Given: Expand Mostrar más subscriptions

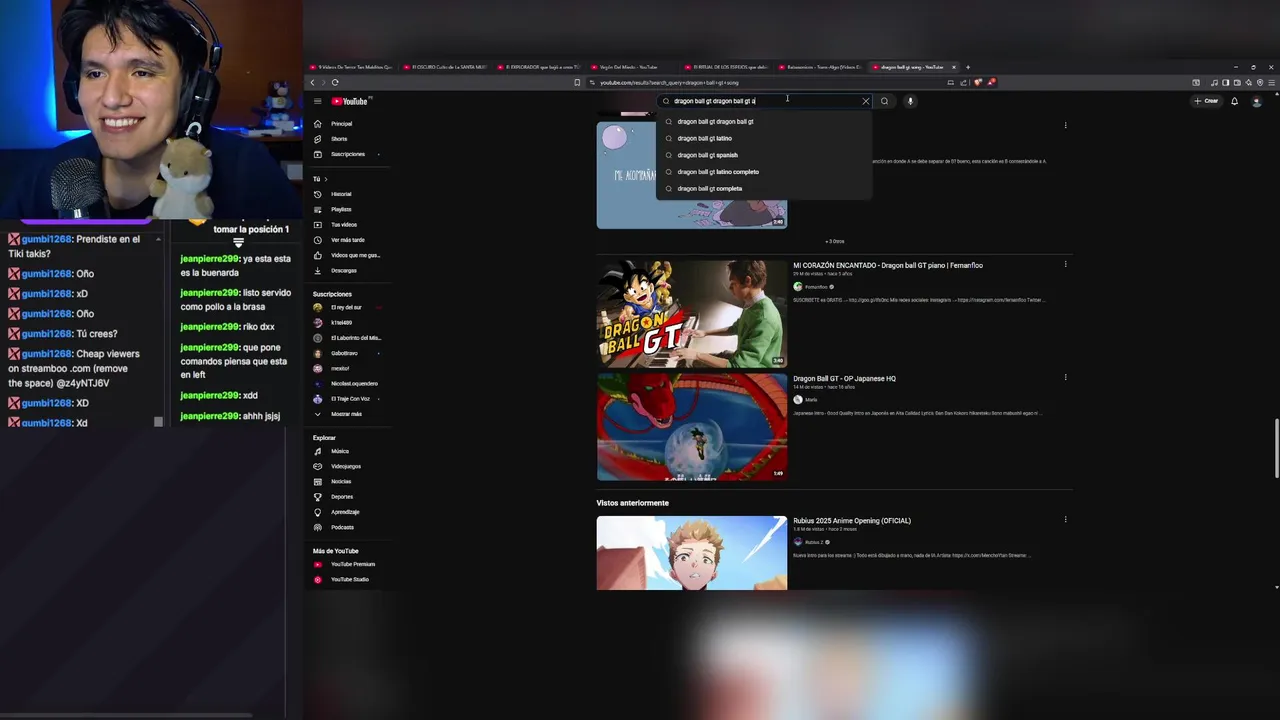Looking at the screenshot, I should point(346,414).
